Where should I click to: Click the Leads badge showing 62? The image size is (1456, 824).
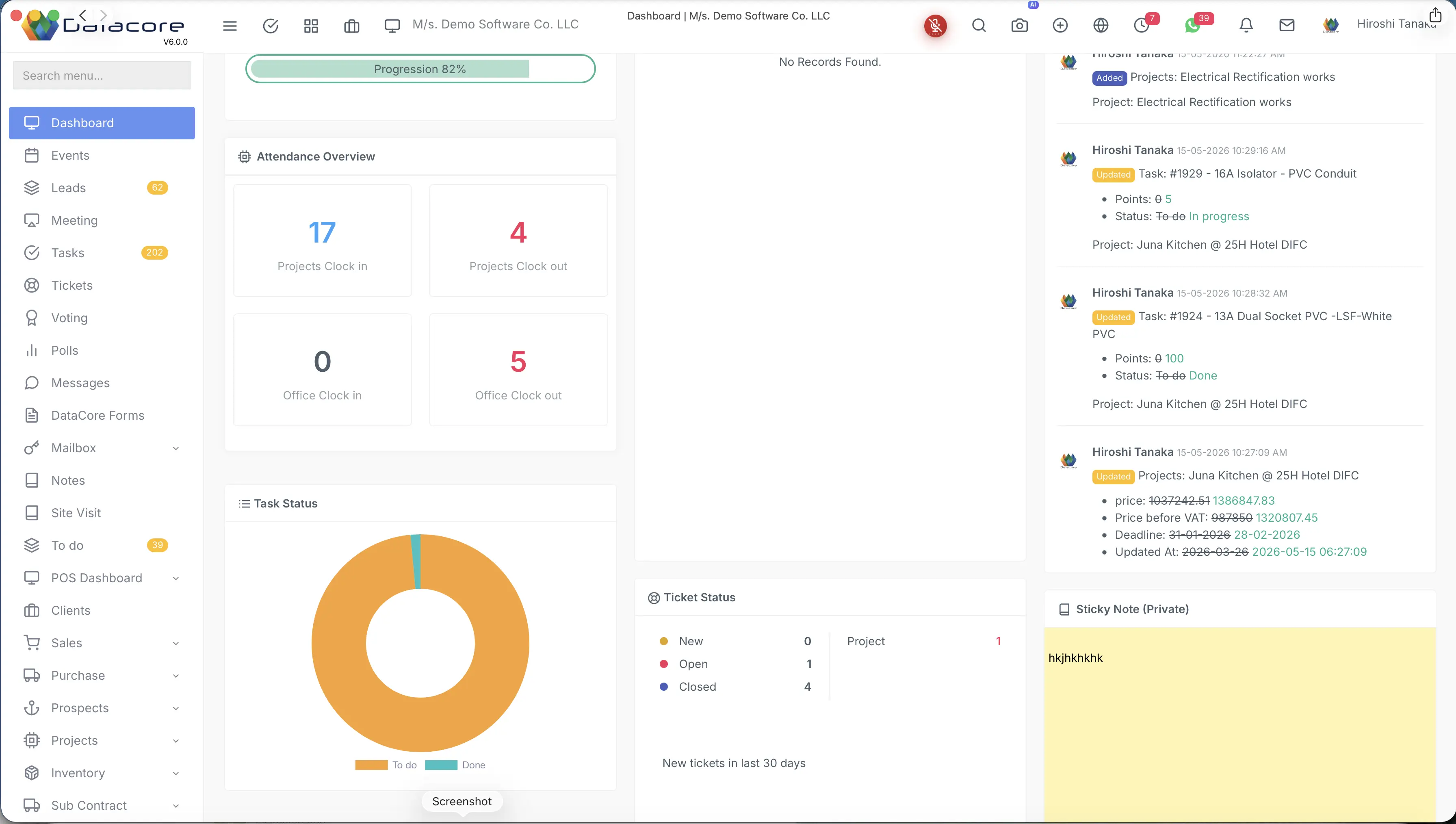(157, 188)
